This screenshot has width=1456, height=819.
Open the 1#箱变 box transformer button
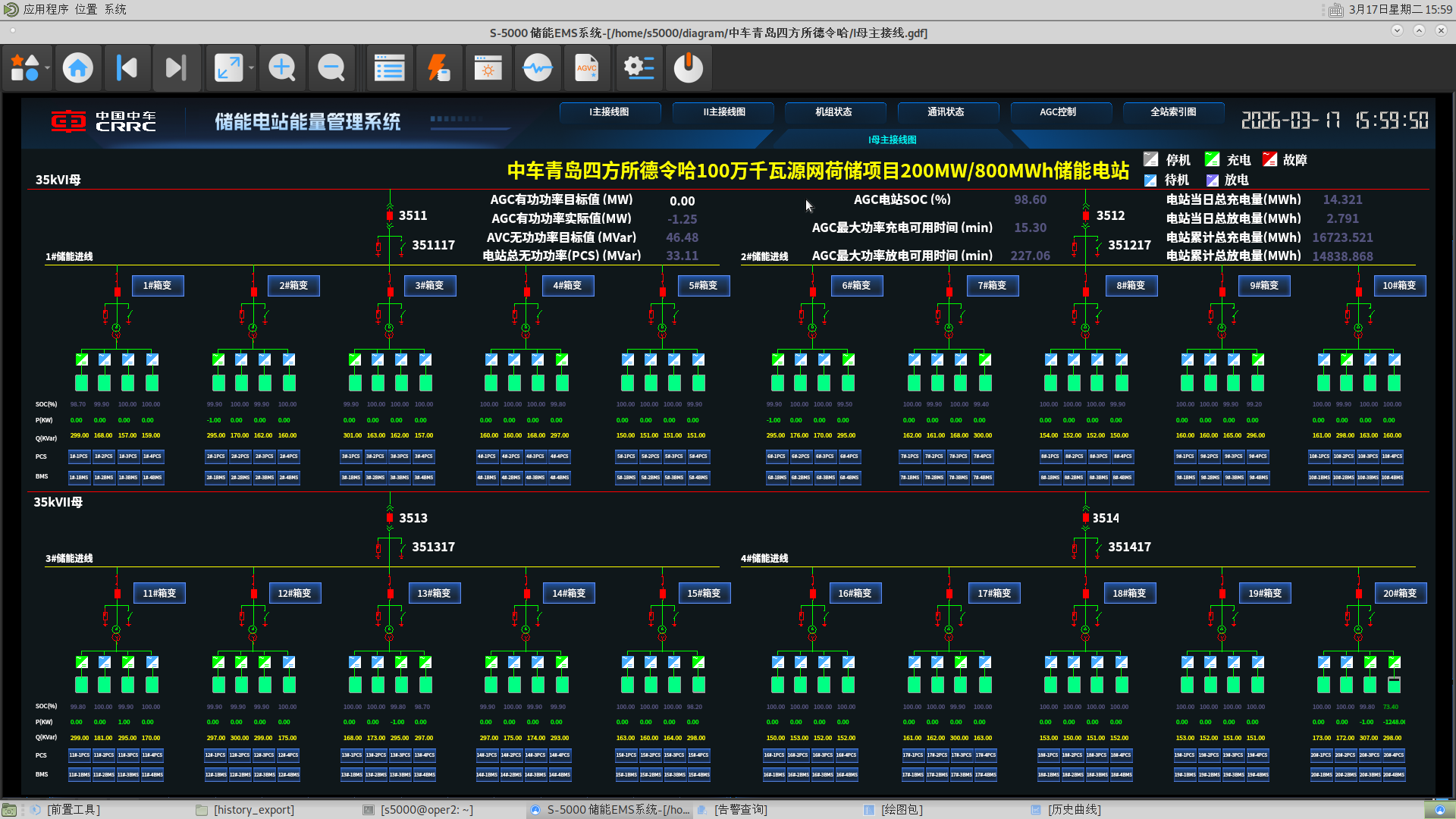(157, 286)
